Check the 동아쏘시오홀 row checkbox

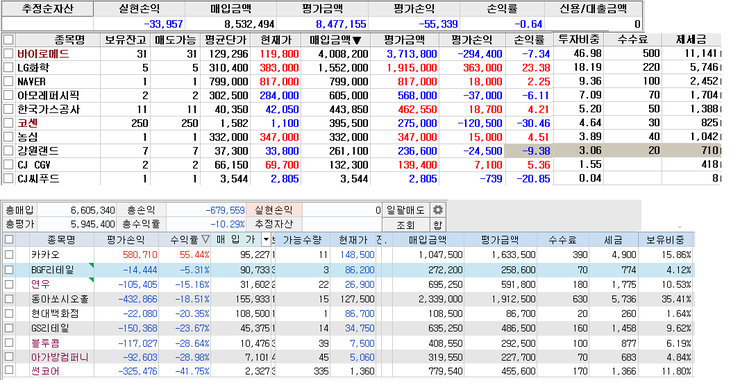pyautogui.click(x=9, y=299)
